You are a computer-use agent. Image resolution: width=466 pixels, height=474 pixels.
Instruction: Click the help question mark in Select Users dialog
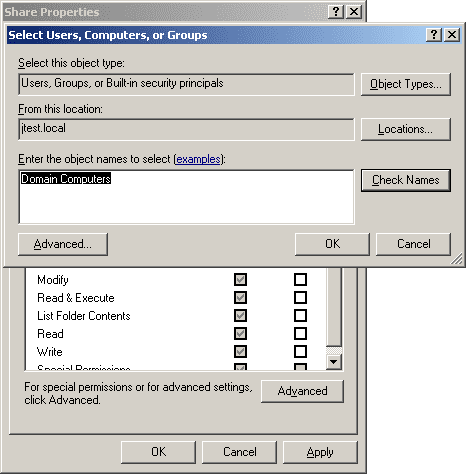(x=434, y=35)
